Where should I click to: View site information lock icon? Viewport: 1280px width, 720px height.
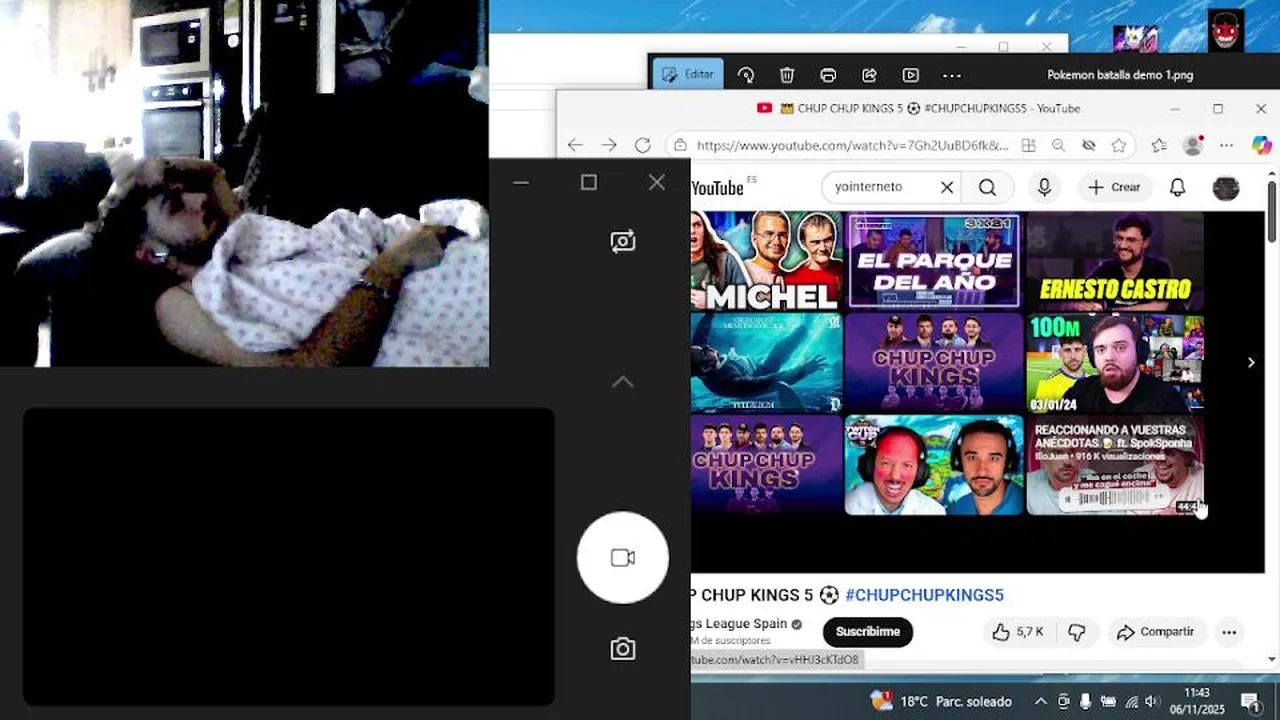coord(680,145)
